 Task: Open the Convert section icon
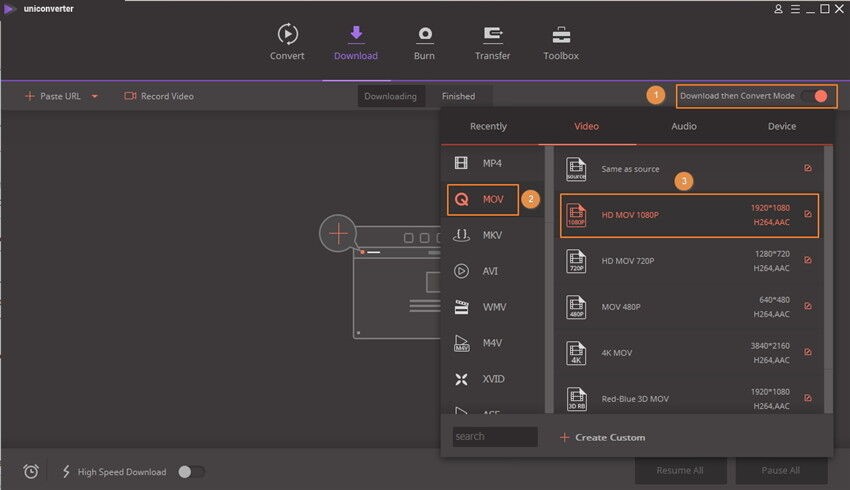pyautogui.click(x=287, y=35)
